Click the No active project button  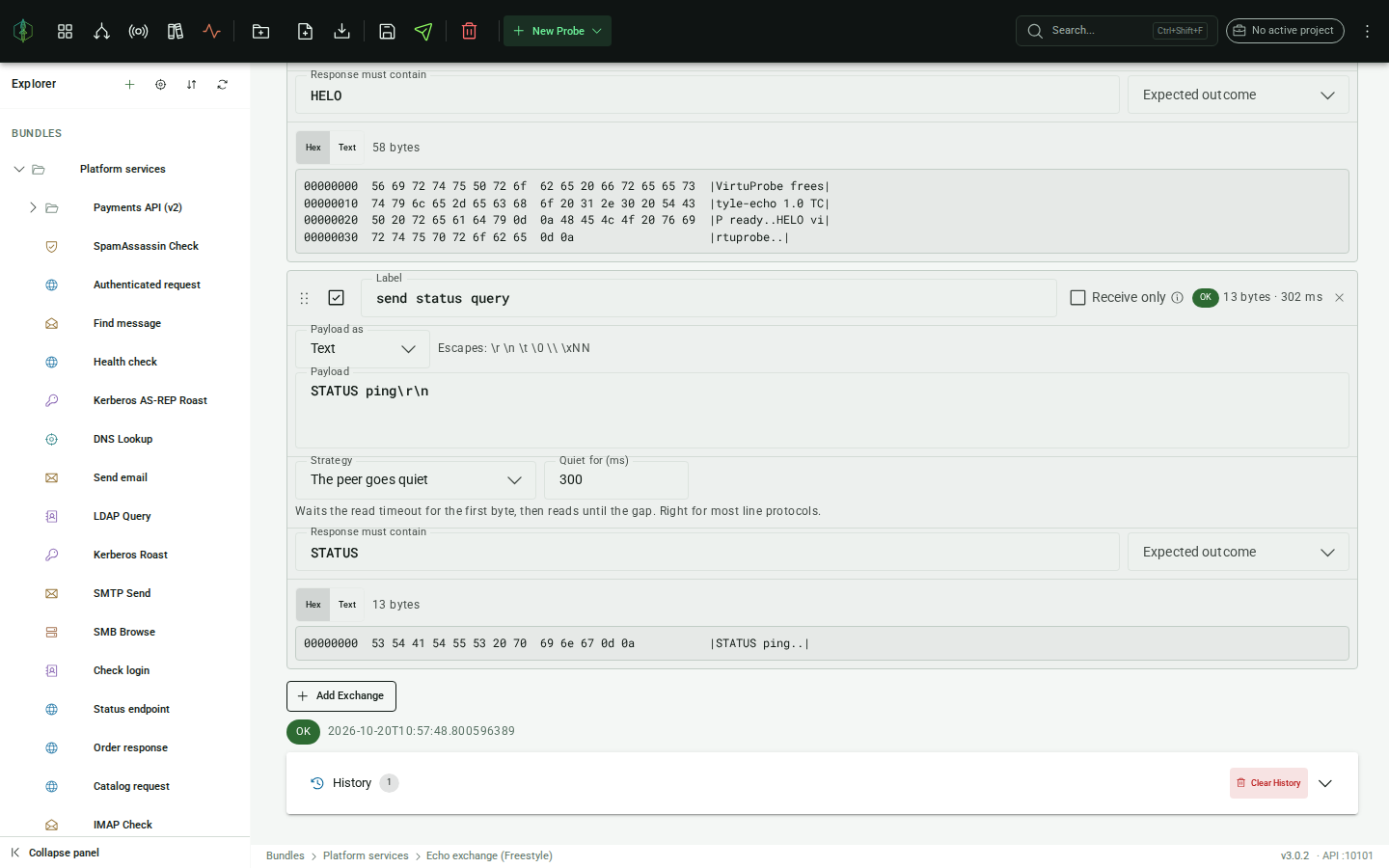1285,31
